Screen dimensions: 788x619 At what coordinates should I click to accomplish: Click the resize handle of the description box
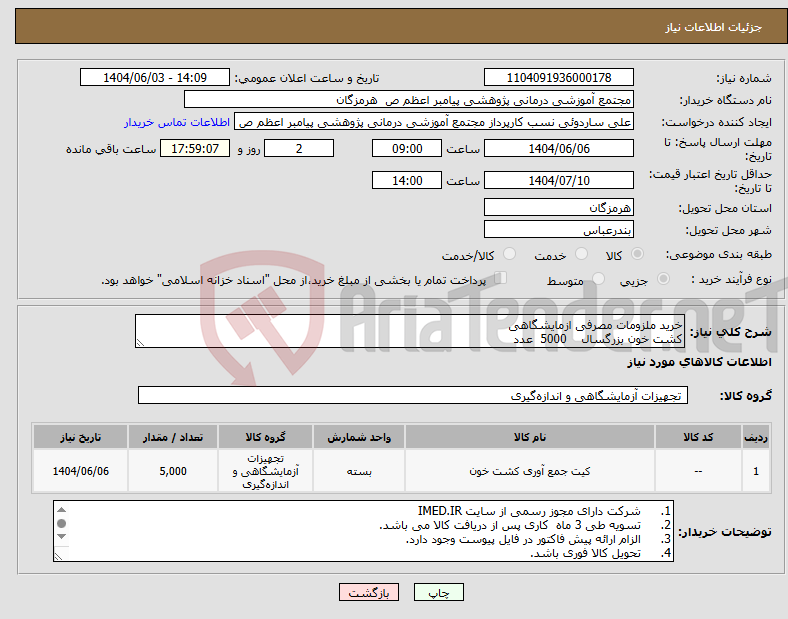pos(140,343)
